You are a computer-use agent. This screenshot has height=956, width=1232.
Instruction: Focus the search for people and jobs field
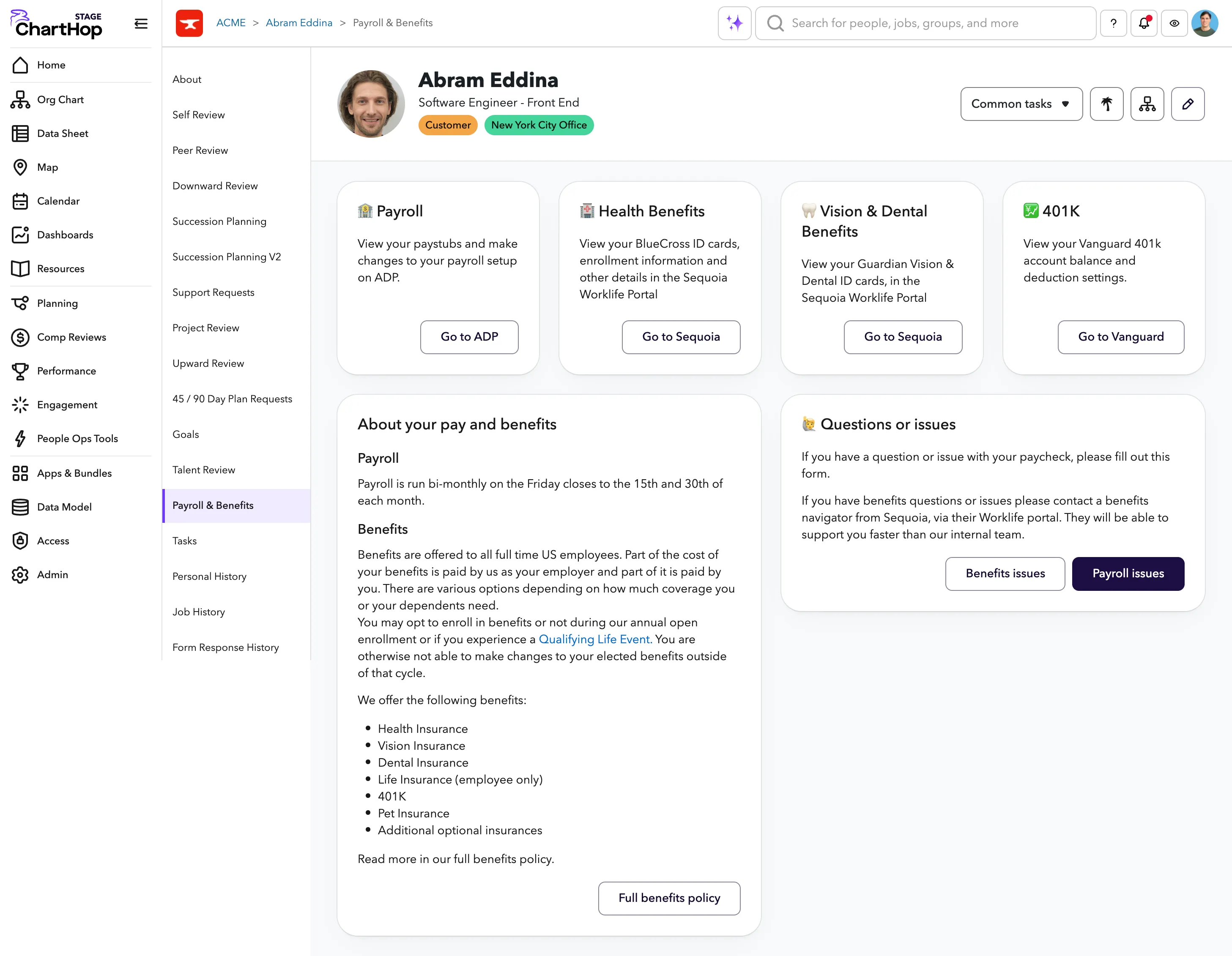(x=925, y=23)
